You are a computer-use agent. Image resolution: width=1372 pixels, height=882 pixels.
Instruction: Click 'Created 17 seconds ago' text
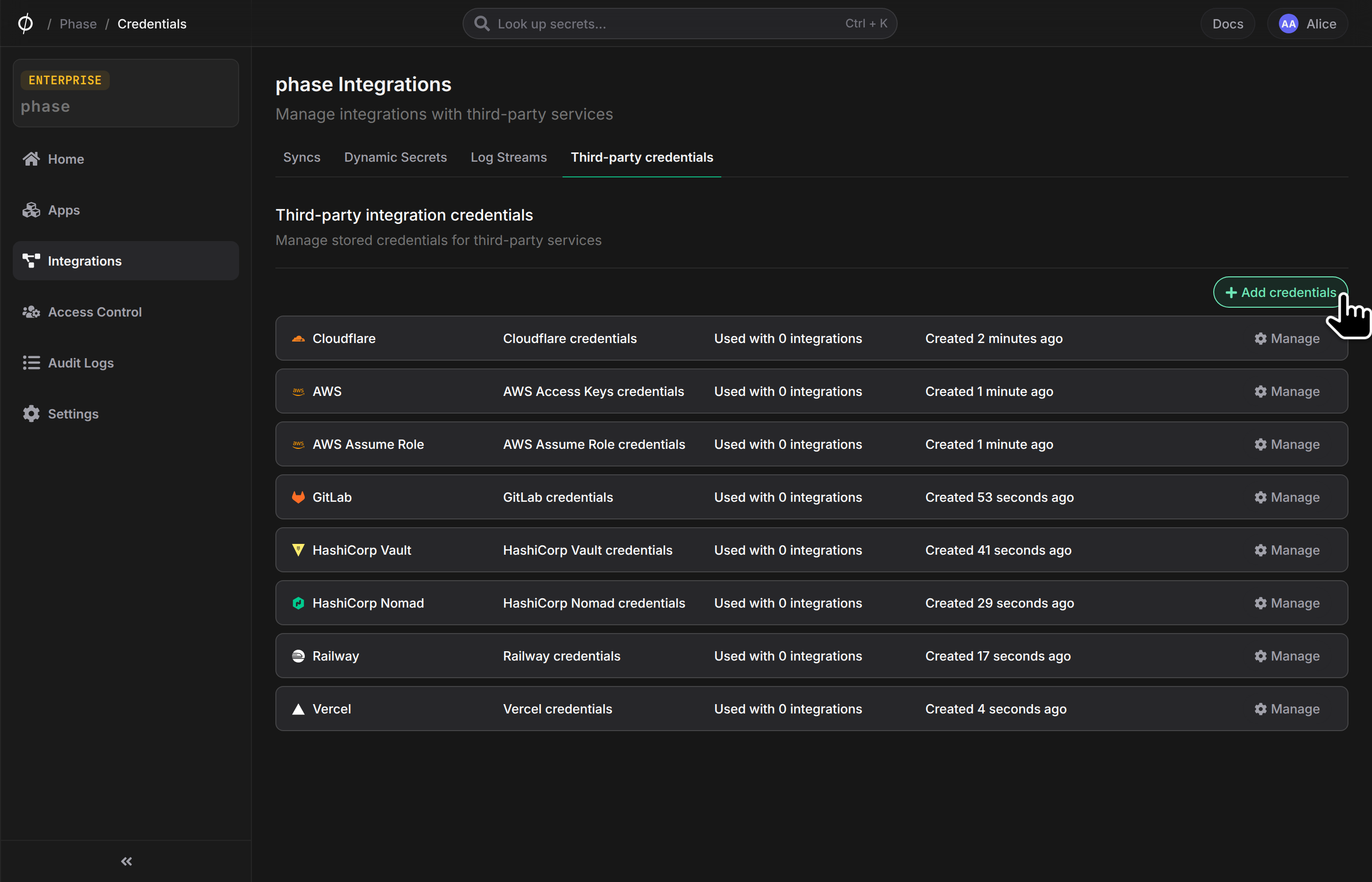coord(998,656)
